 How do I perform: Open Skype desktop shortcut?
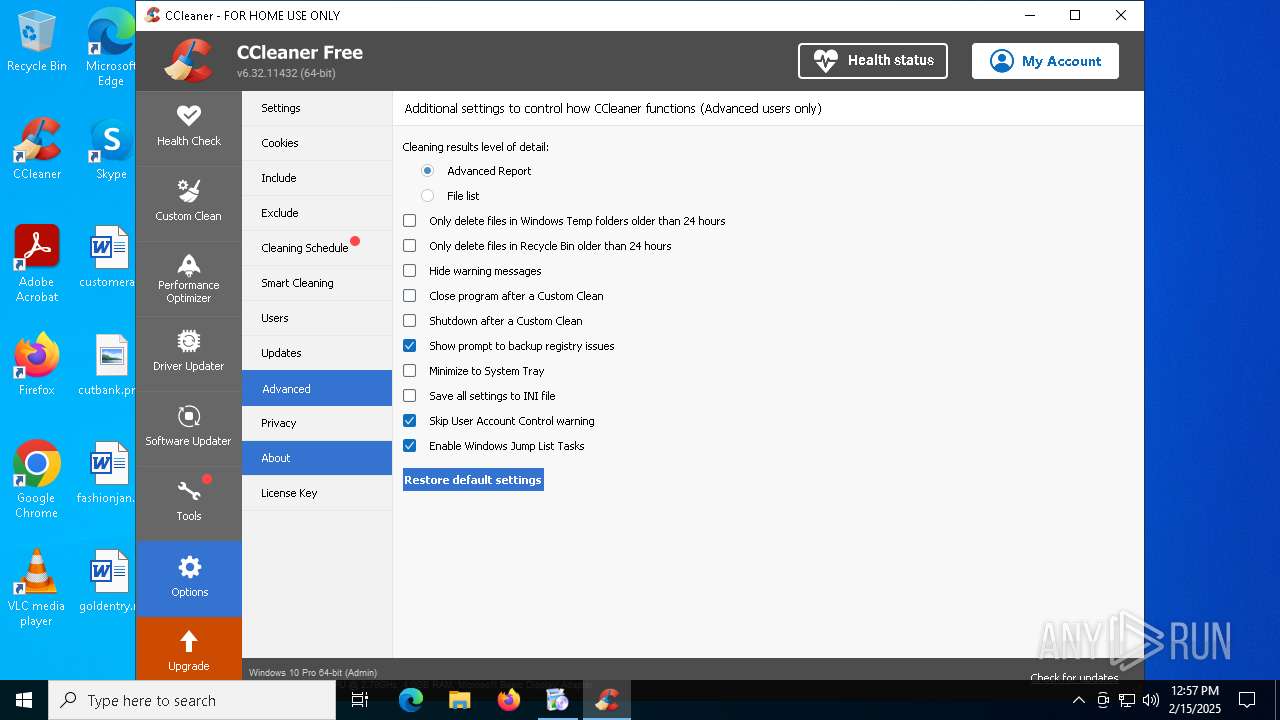coord(111,149)
